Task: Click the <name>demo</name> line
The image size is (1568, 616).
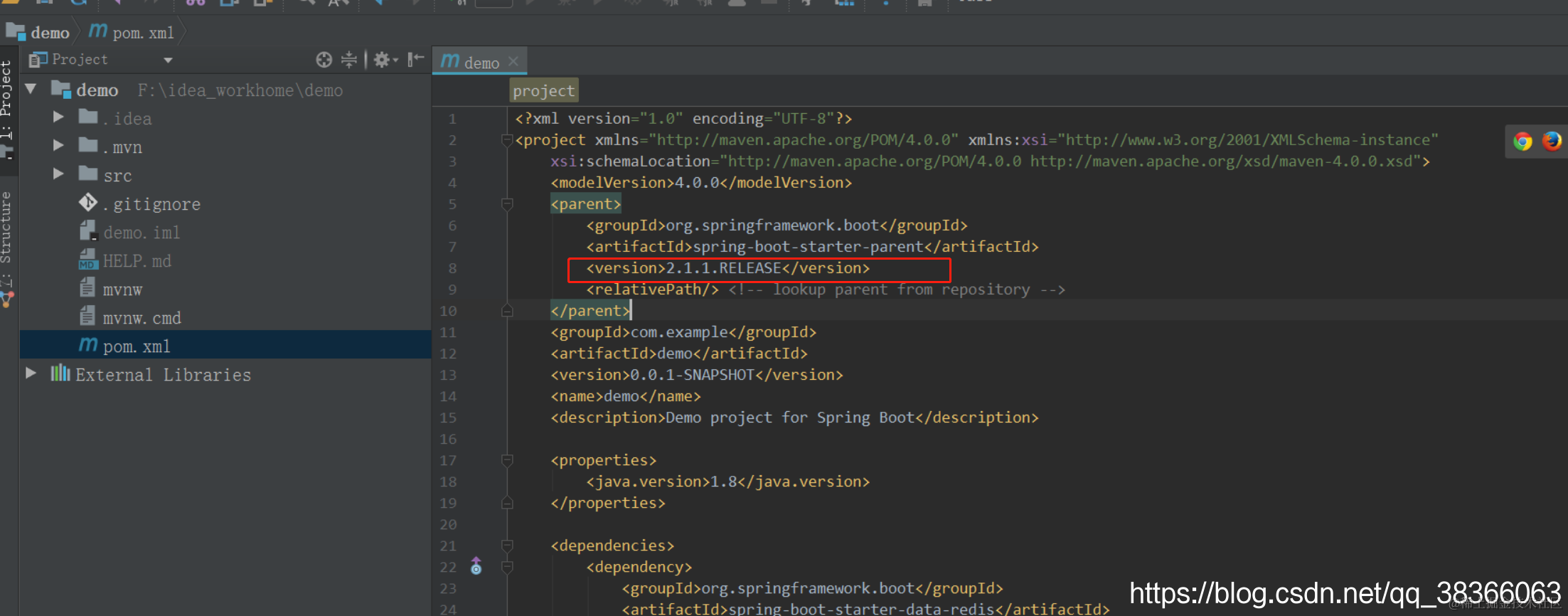Action: pos(626,396)
